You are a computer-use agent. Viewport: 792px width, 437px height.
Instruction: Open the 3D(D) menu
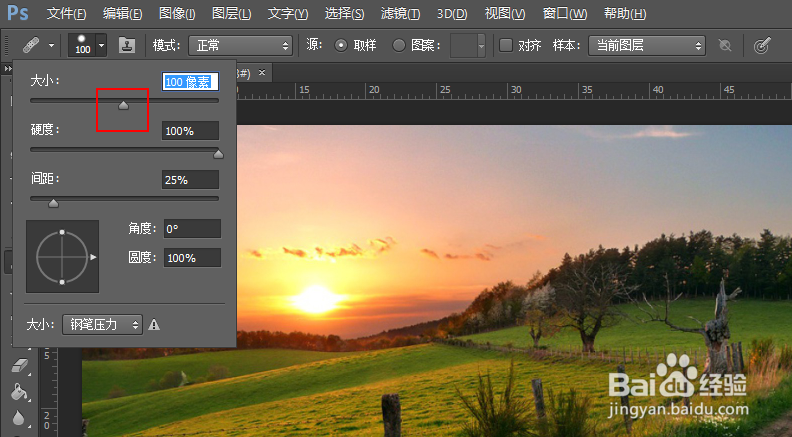(452, 14)
